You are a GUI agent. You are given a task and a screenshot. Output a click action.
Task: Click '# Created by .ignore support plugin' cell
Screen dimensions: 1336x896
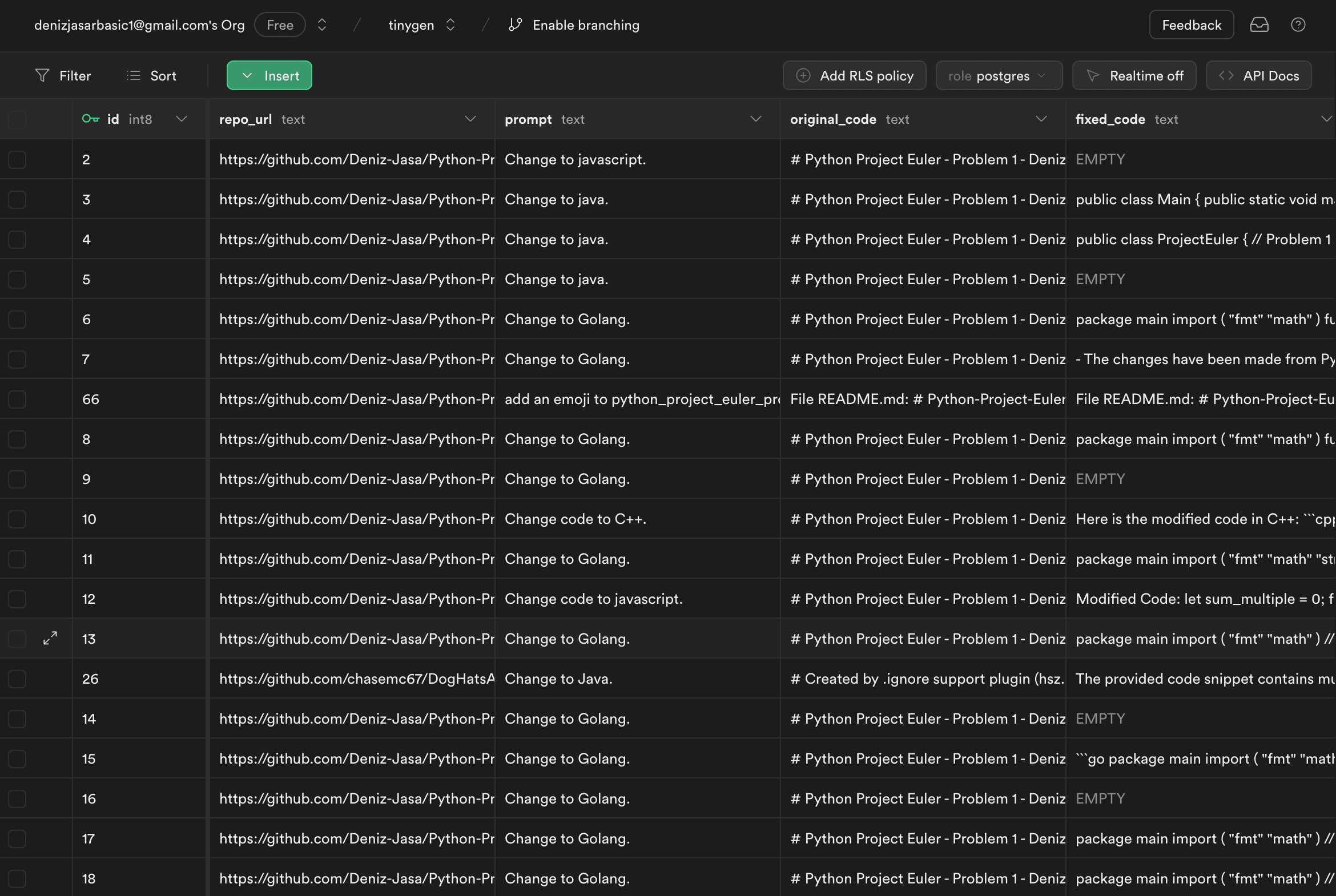coord(923,679)
